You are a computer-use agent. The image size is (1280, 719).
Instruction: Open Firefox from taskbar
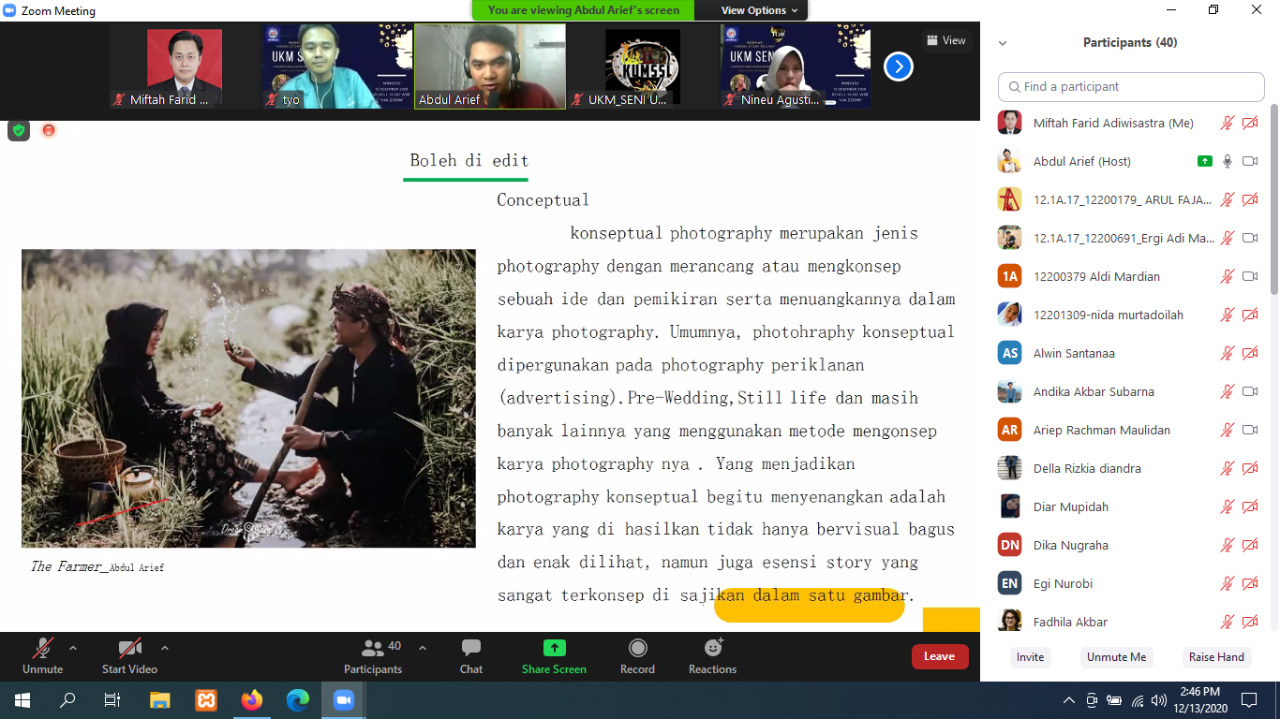pos(252,700)
